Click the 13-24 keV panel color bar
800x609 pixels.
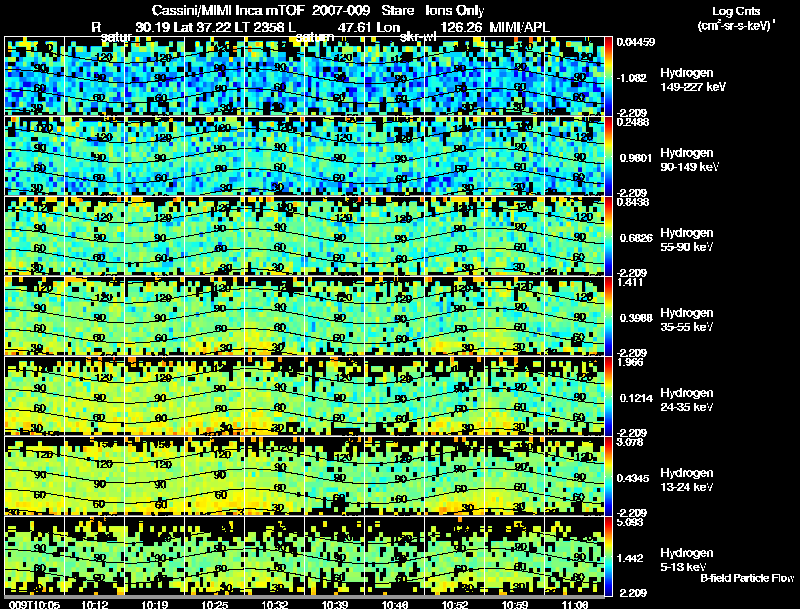(x=608, y=476)
